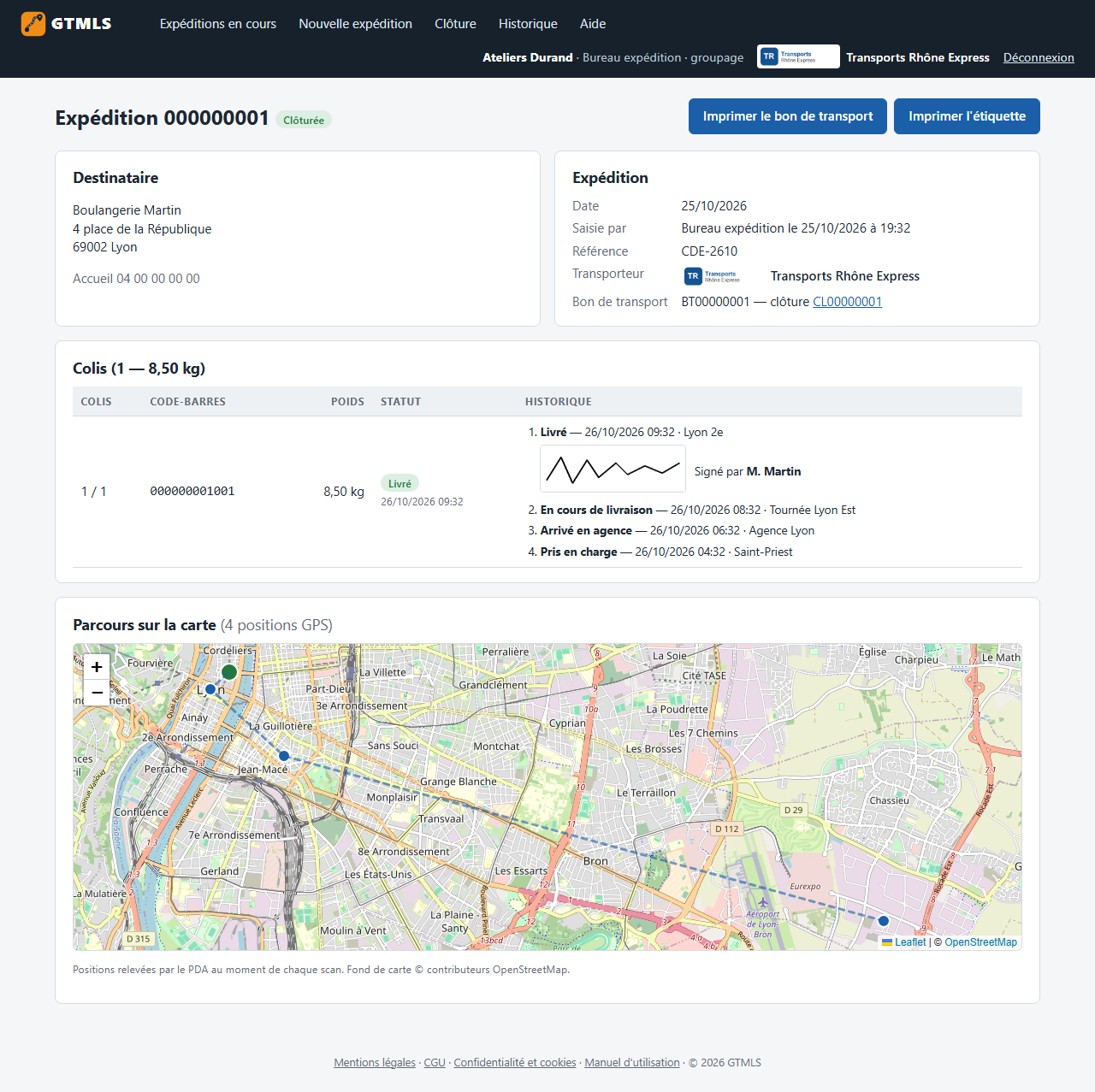
Task: Click Transports Rhône Express name in header
Action: tap(918, 57)
